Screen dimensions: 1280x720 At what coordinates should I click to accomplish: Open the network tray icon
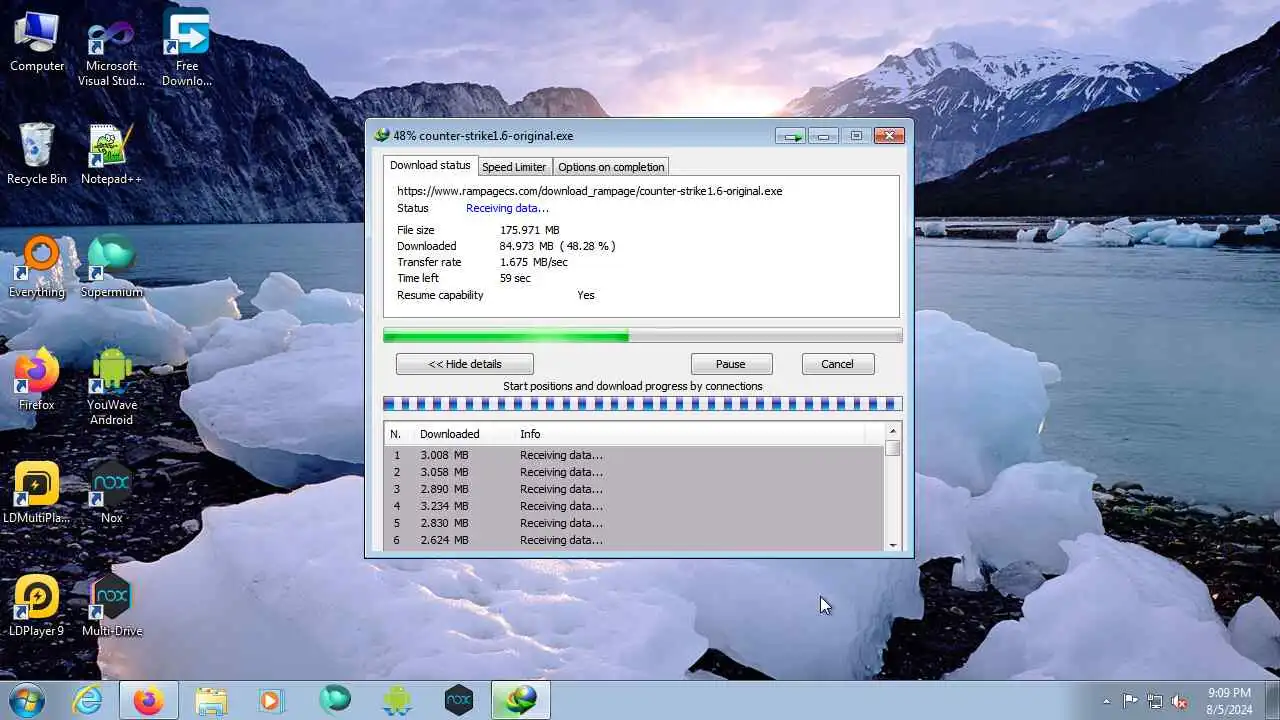pyautogui.click(x=1155, y=701)
